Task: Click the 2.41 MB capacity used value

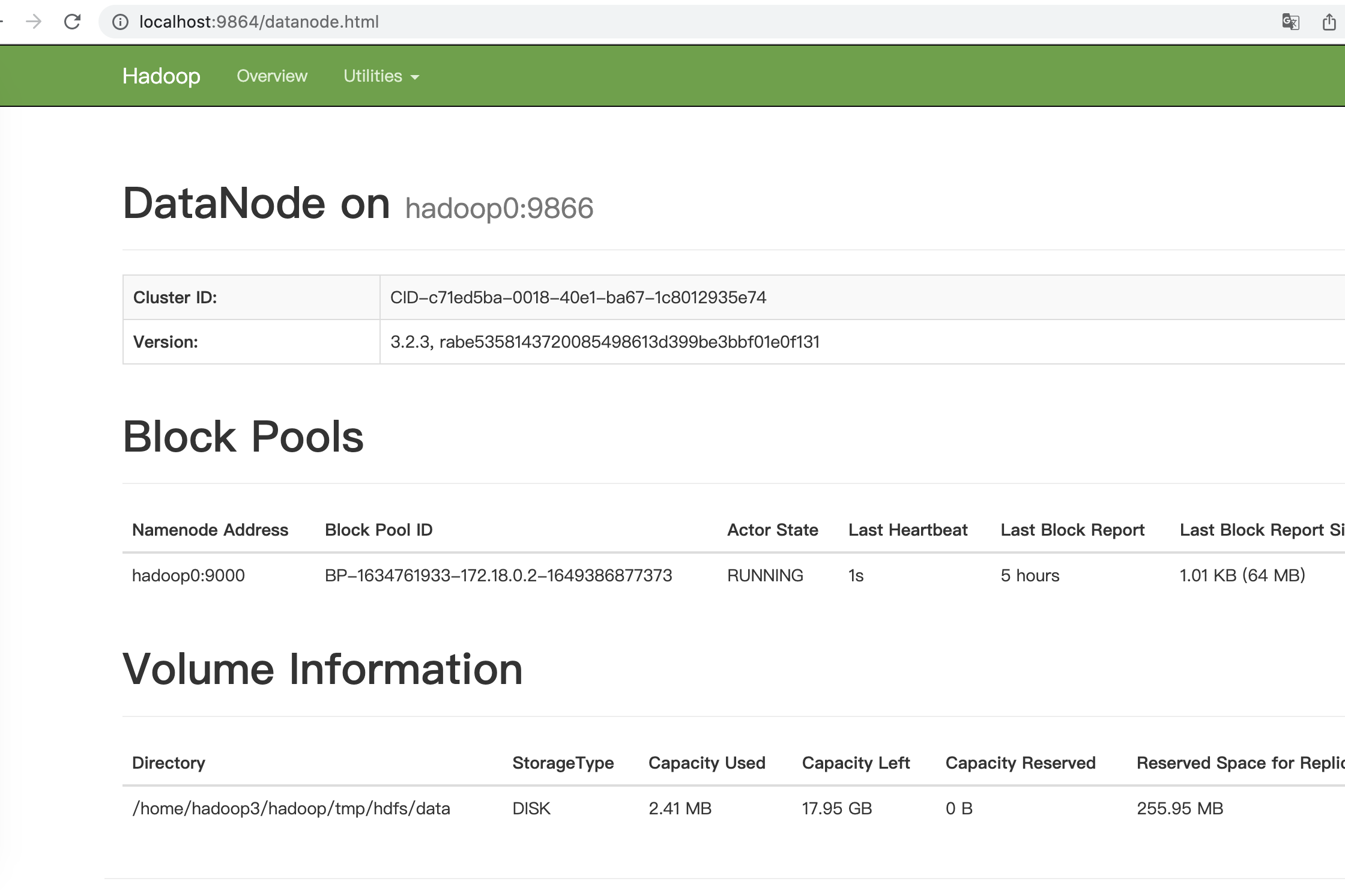Action: pyautogui.click(x=680, y=808)
